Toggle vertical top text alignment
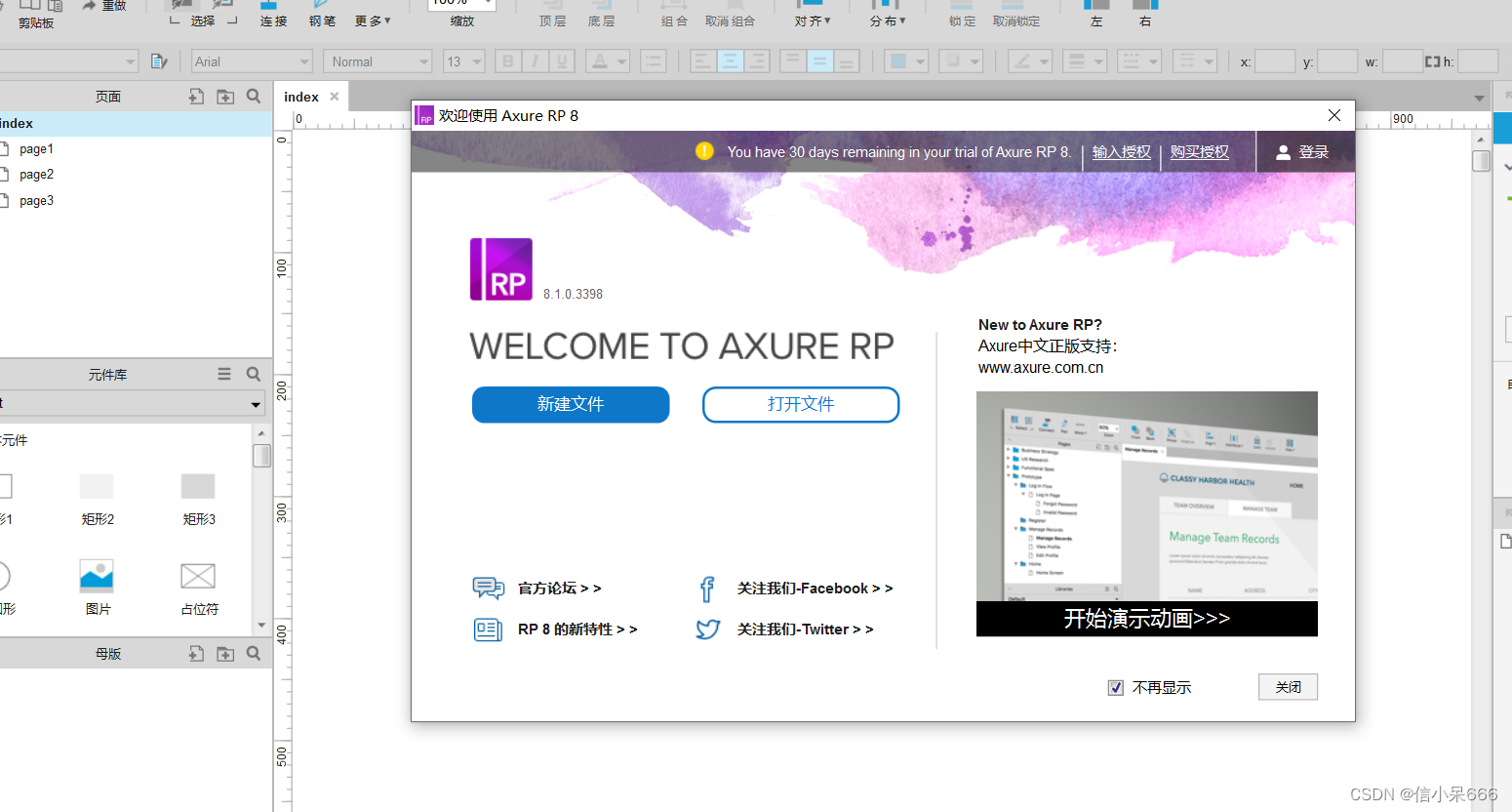The width and height of the screenshot is (1512, 812). (x=792, y=61)
